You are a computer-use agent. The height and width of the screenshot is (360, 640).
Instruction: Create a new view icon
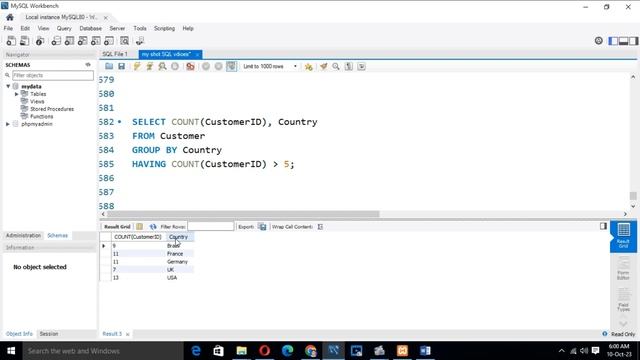tap(82, 41)
